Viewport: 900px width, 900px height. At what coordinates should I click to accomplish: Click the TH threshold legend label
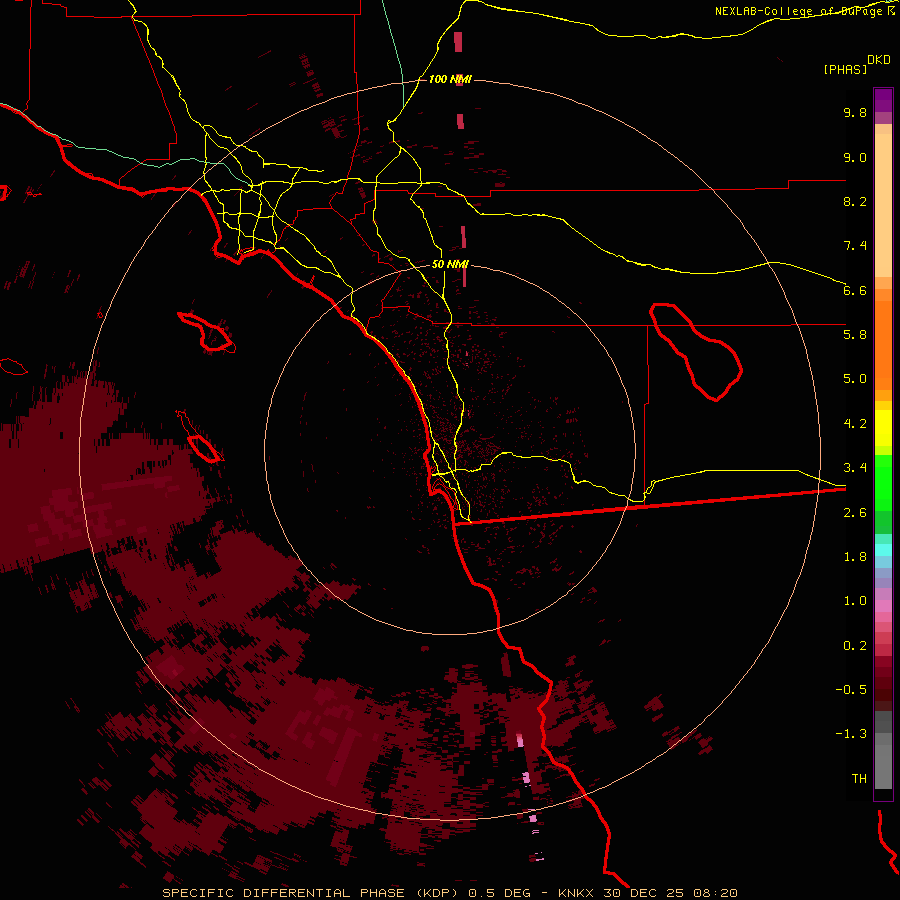859,779
